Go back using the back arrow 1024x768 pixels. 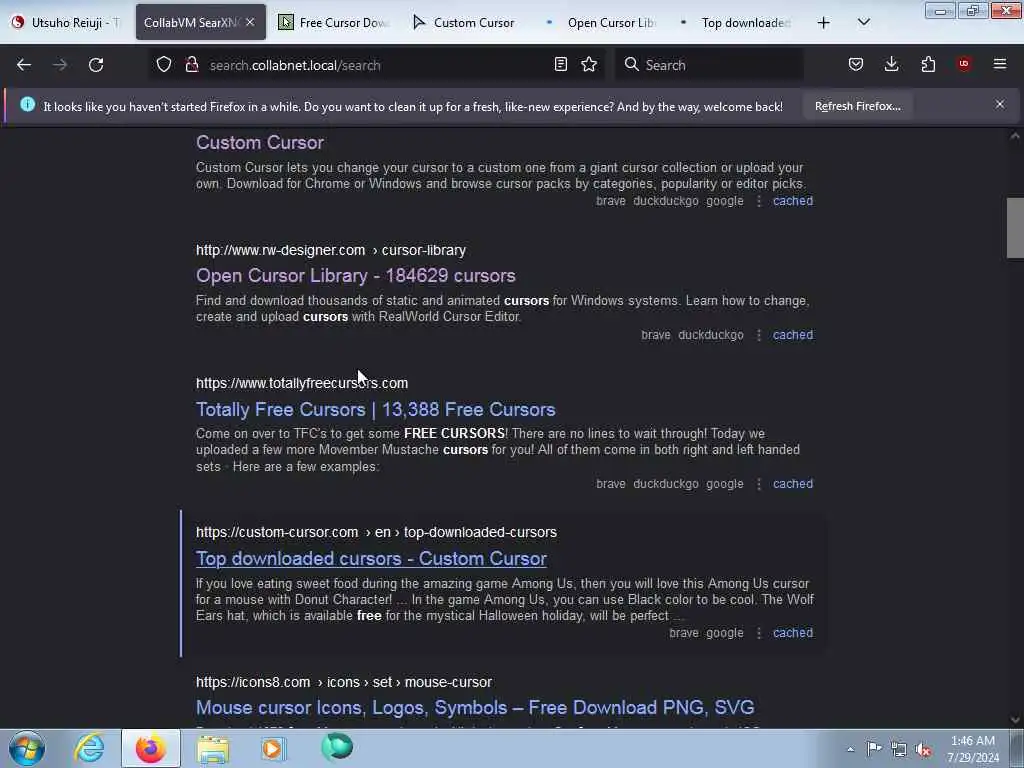coord(24,65)
